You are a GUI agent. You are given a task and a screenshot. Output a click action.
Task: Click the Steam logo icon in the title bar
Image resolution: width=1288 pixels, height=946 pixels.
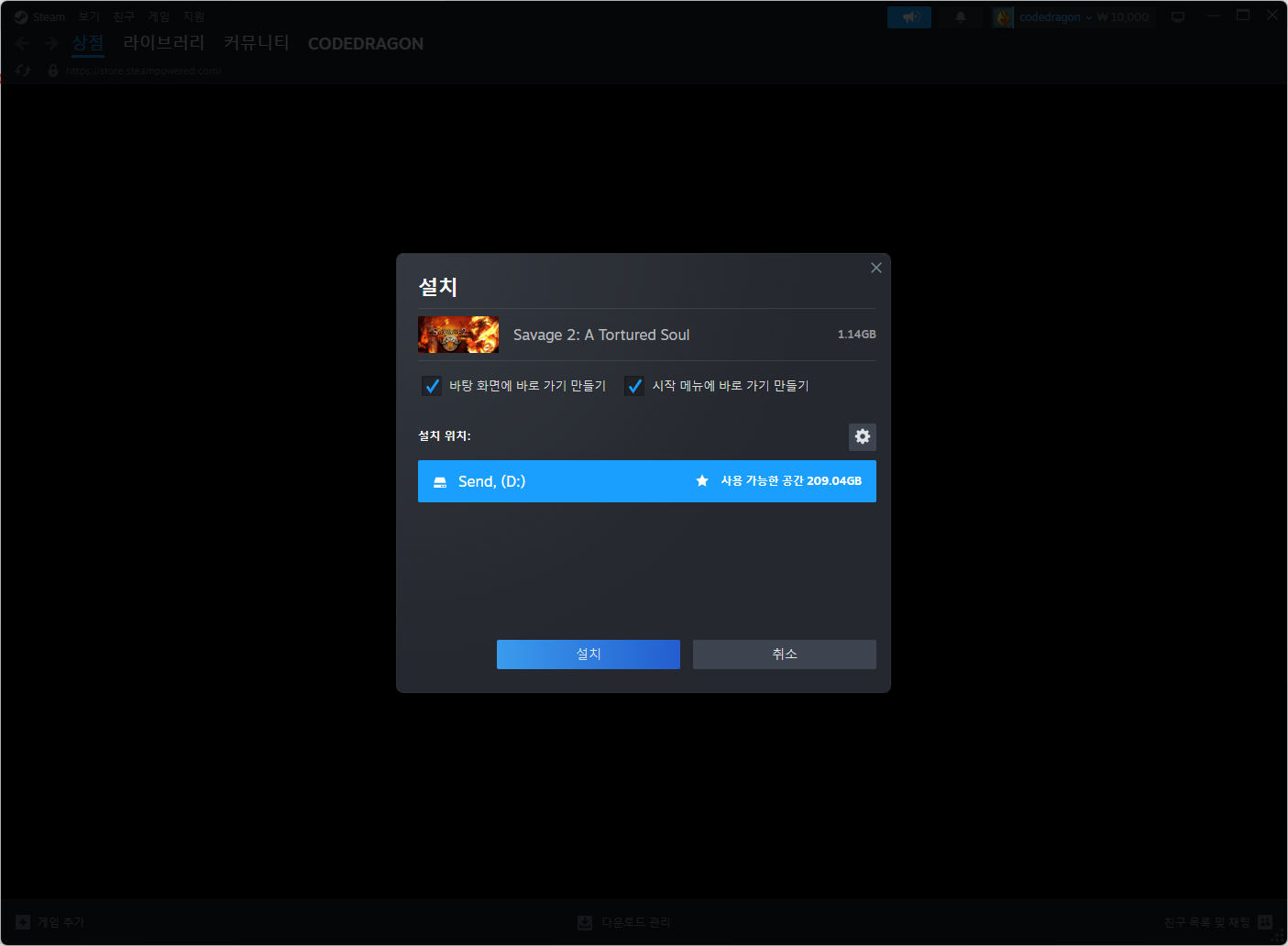(x=21, y=16)
